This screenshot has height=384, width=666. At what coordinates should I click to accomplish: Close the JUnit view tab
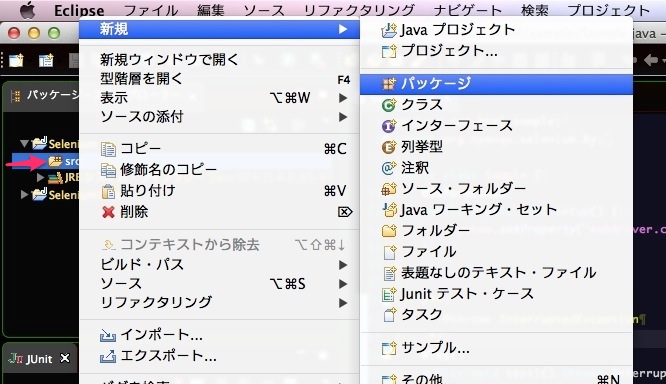coord(65,359)
